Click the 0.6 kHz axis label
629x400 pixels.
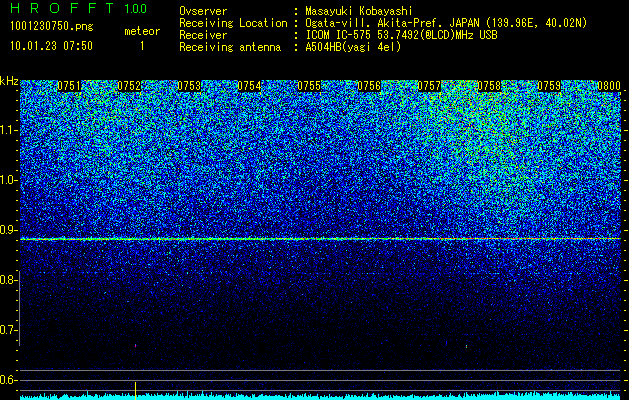8,380
